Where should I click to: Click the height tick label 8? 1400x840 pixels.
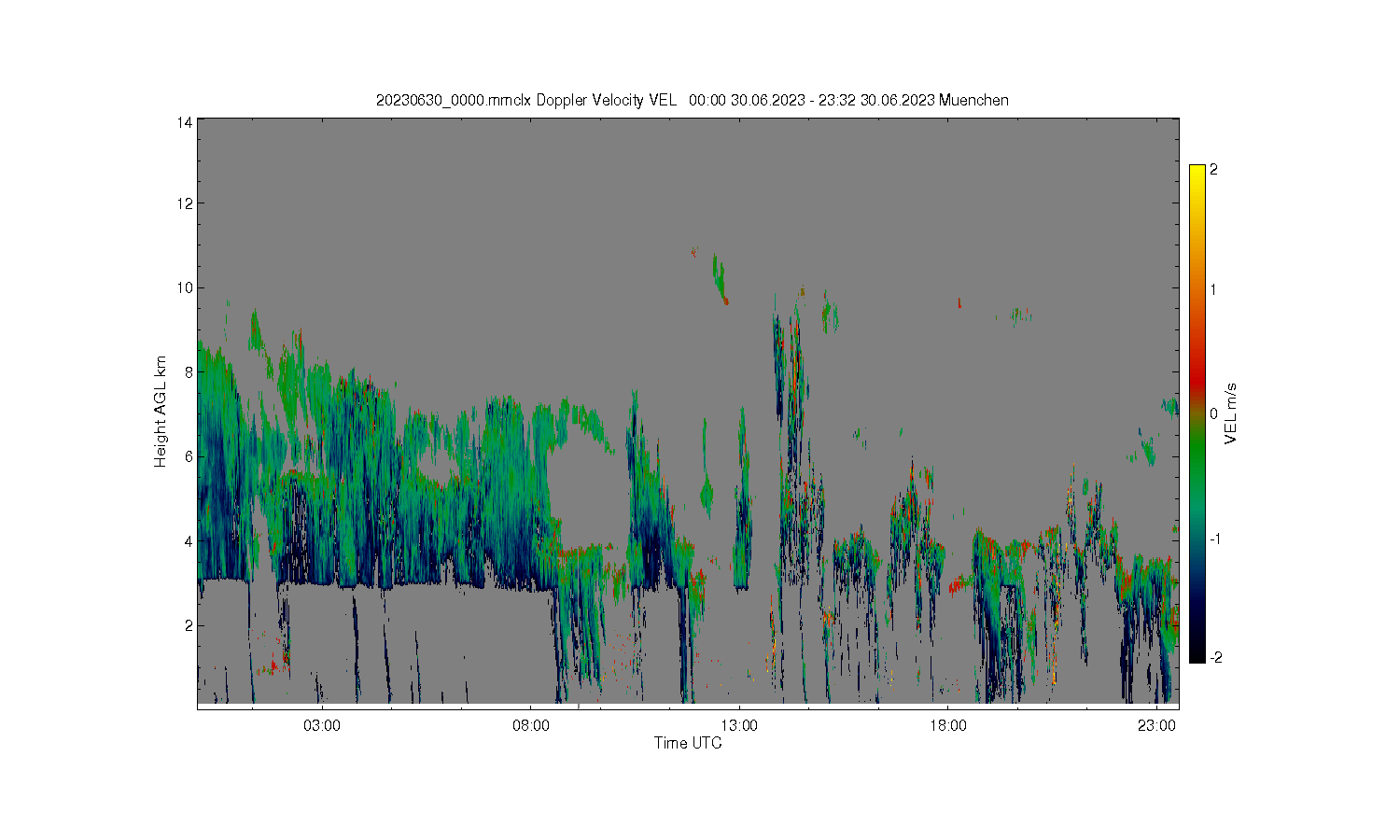click(189, 371)
